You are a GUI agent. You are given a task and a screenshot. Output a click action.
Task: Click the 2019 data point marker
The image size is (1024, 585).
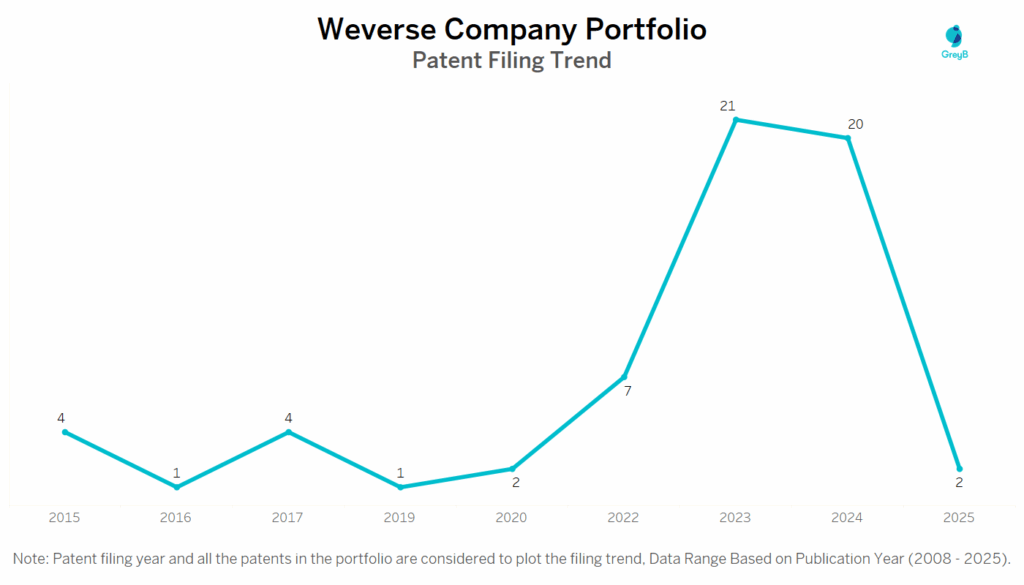[401, 487]
